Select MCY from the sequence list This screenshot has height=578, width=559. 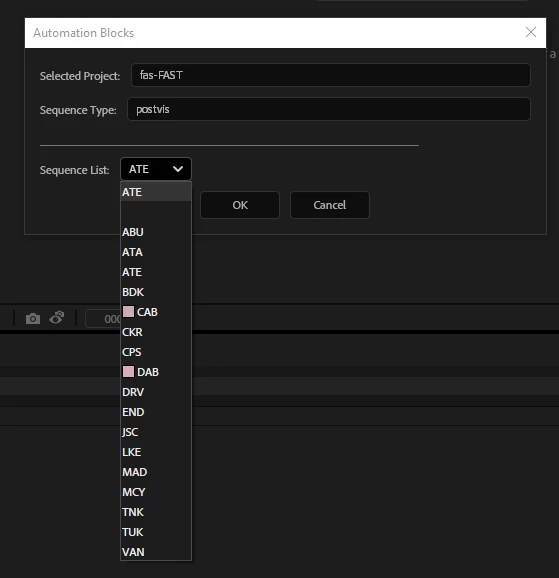coord(156,492)
